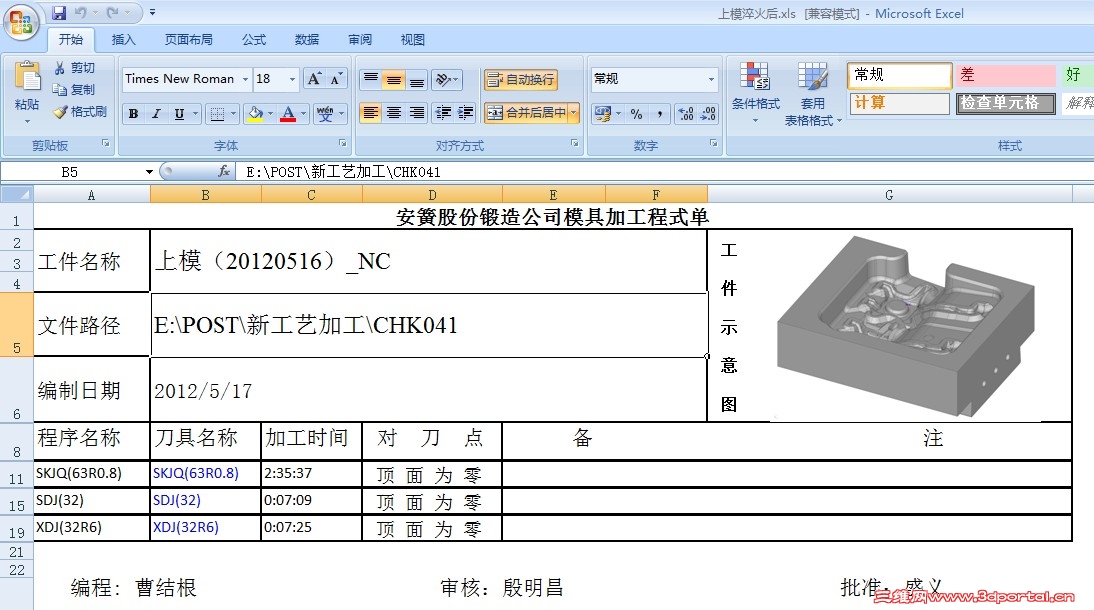Apply the 检查单元格 cell style
Viewport: 1094px width, 610px height.
point(1004,103)
